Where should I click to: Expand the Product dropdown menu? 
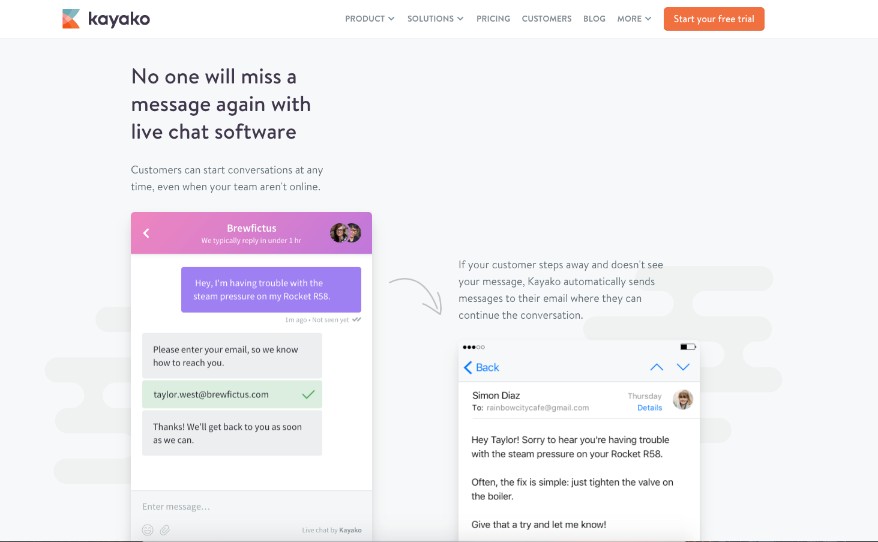tap(369, 19)
